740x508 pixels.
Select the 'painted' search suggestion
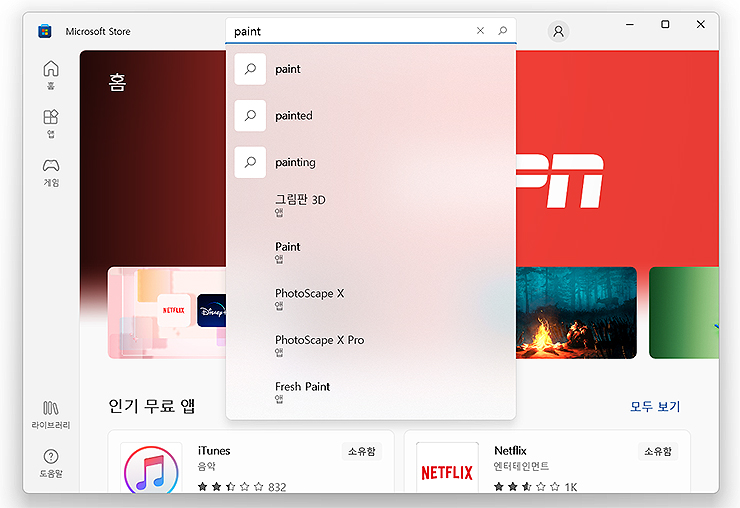(x=371, y=116)
